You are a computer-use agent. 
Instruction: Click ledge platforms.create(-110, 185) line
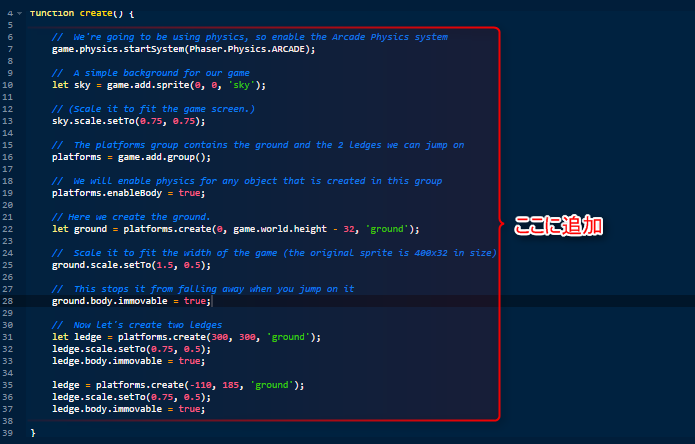178,385
